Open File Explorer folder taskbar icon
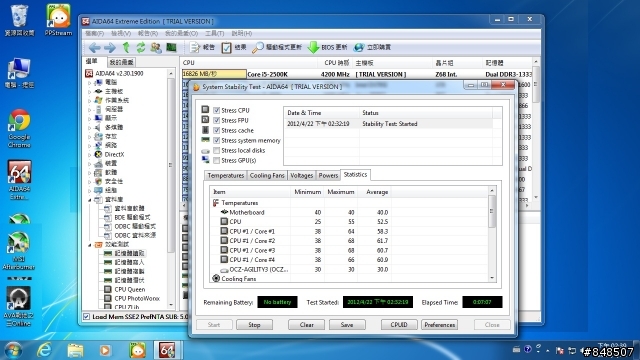This screenshot has width=640, height=360. (76, 350)
